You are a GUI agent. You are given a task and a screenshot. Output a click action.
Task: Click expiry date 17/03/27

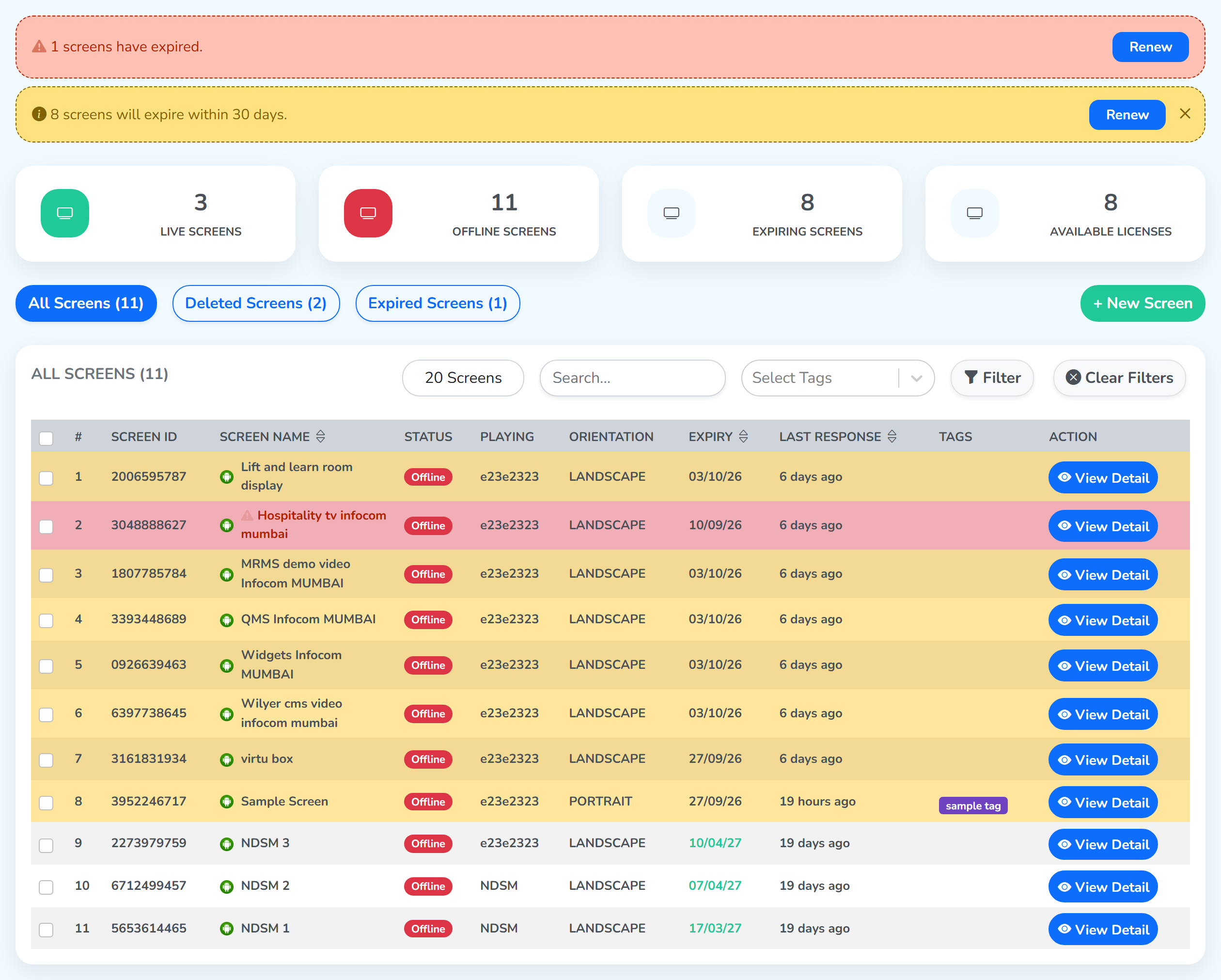coord(715,928)
